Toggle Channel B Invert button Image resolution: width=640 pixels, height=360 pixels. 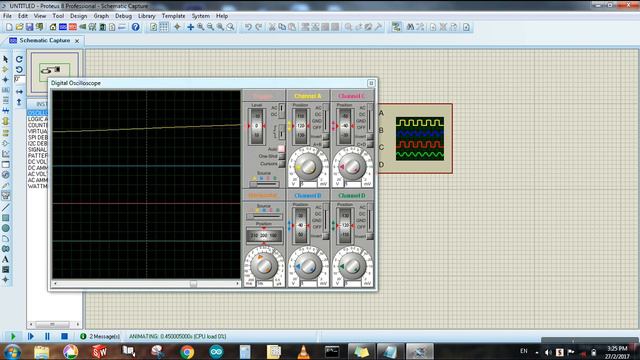[326, 236]
